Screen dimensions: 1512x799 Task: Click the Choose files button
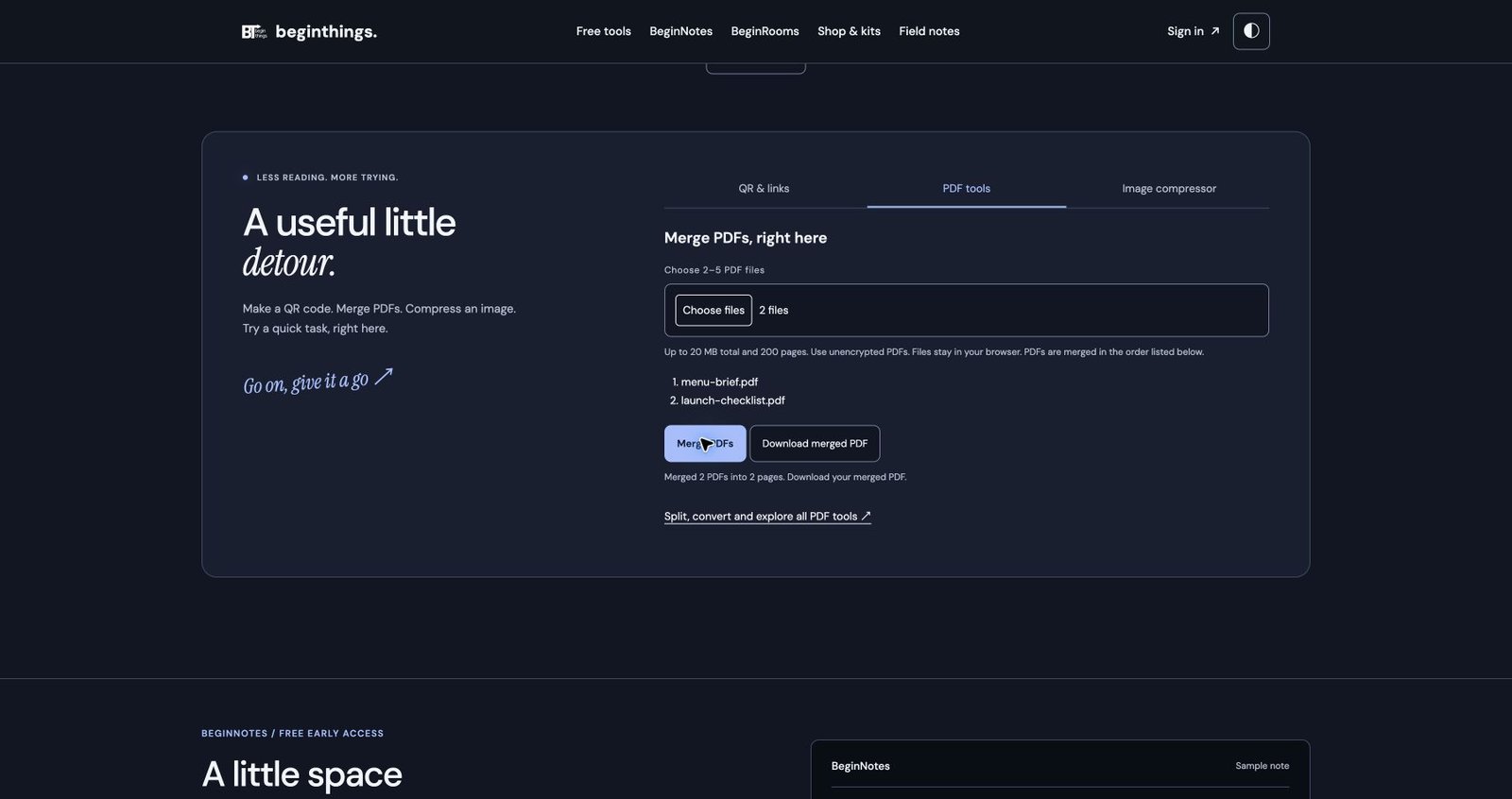point(713,310)
